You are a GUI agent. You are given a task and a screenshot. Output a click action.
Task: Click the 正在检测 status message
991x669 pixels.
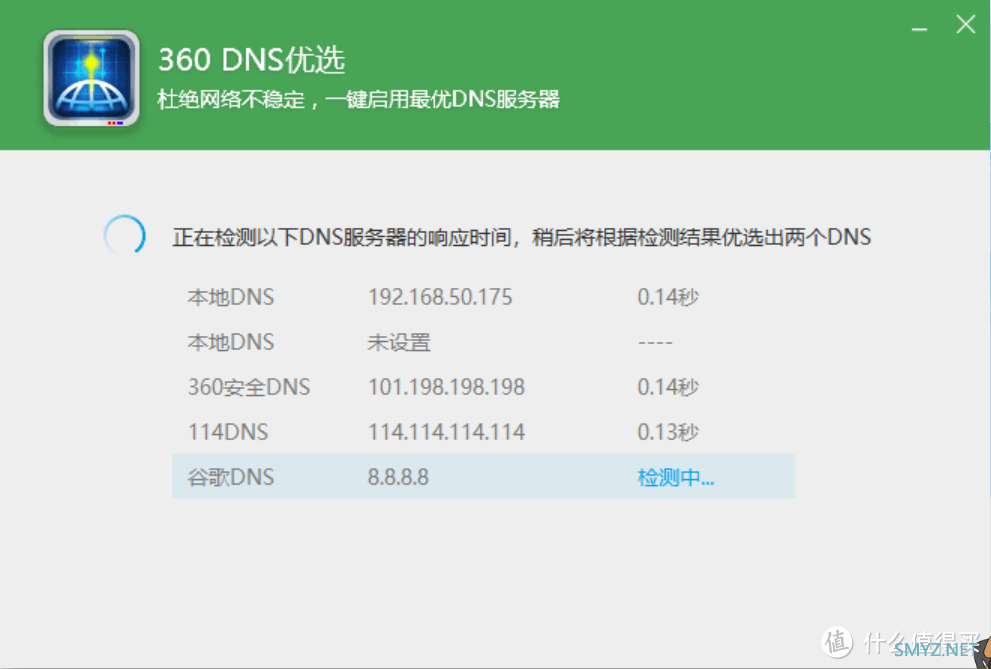click(x=521, y=237)
